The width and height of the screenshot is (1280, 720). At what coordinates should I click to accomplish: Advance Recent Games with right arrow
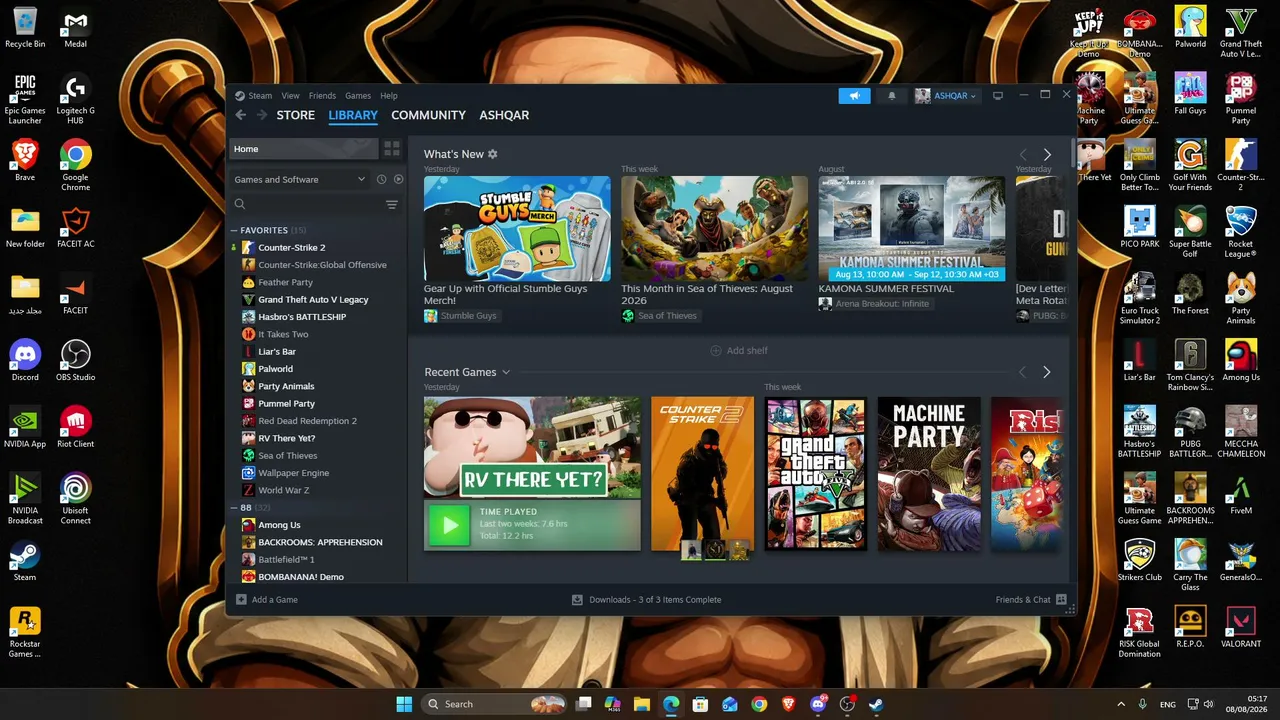click(x=1047, y=372)
